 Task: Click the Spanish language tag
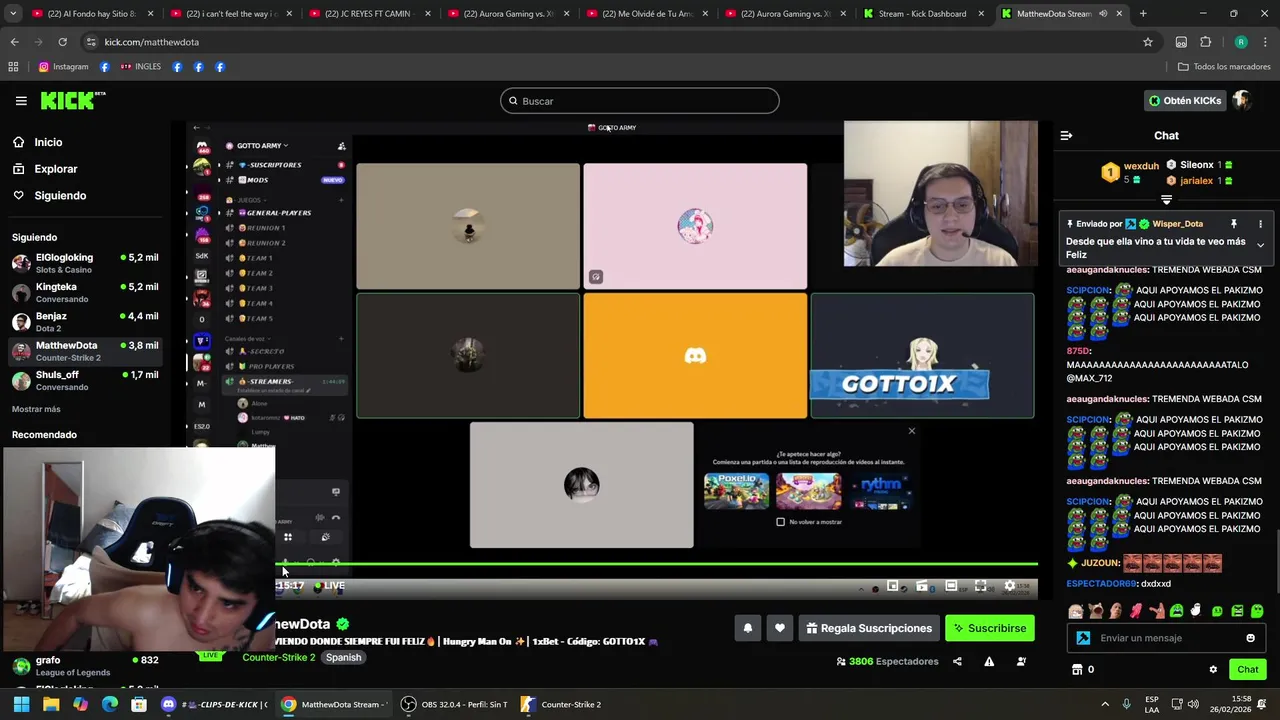(x=343, y=657)
